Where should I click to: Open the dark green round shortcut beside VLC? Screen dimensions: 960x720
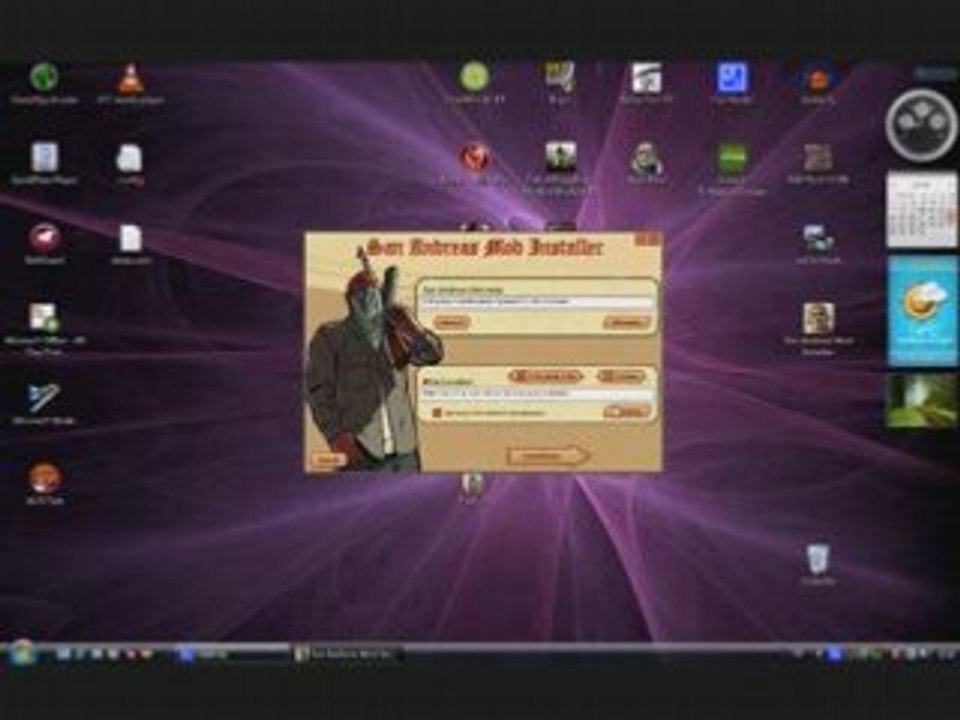click(x=44, y=77)
